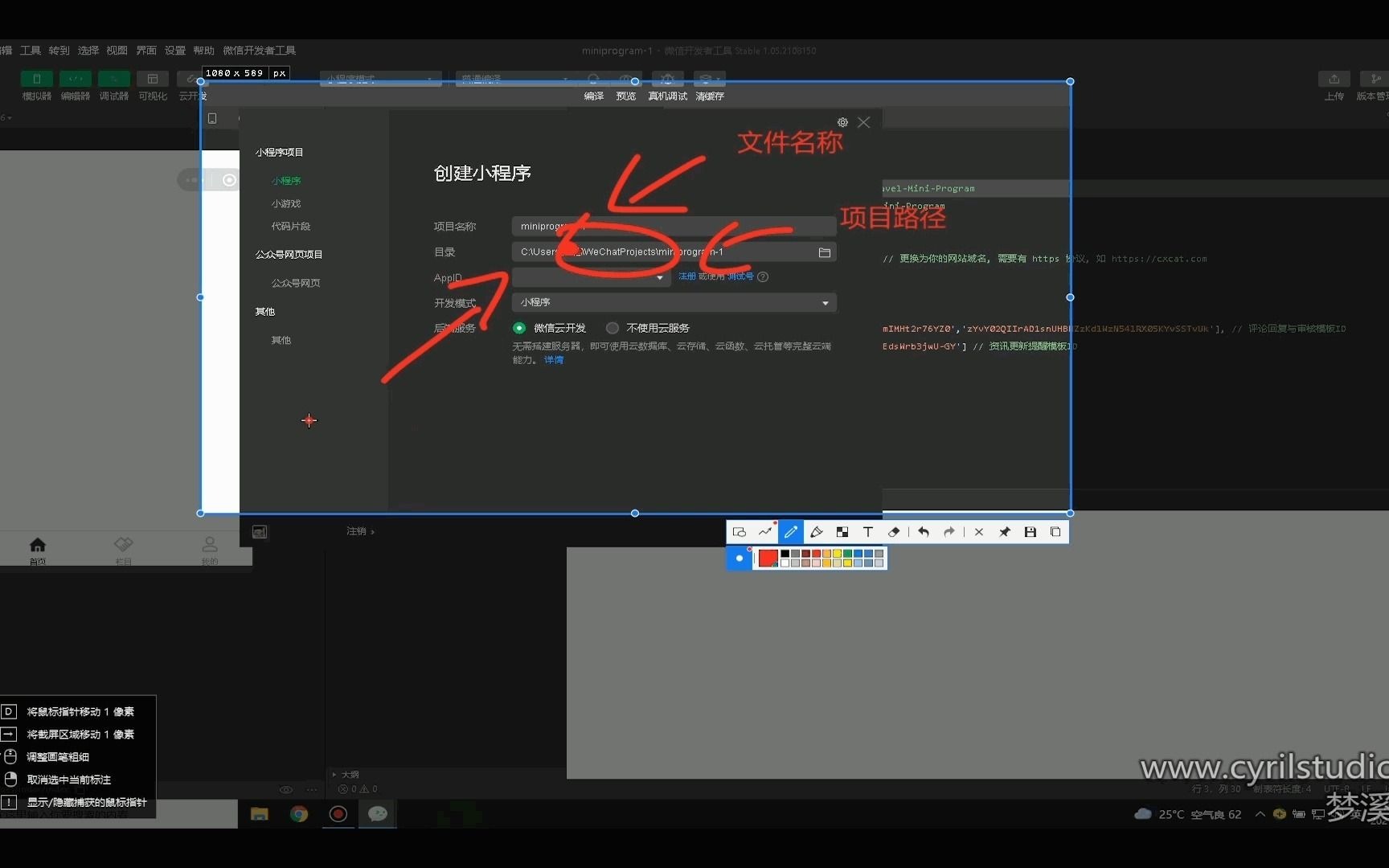This screenshot has height=868, width=1389.
Task: Click the 项目名称 input field
Action: click(674, 226)
